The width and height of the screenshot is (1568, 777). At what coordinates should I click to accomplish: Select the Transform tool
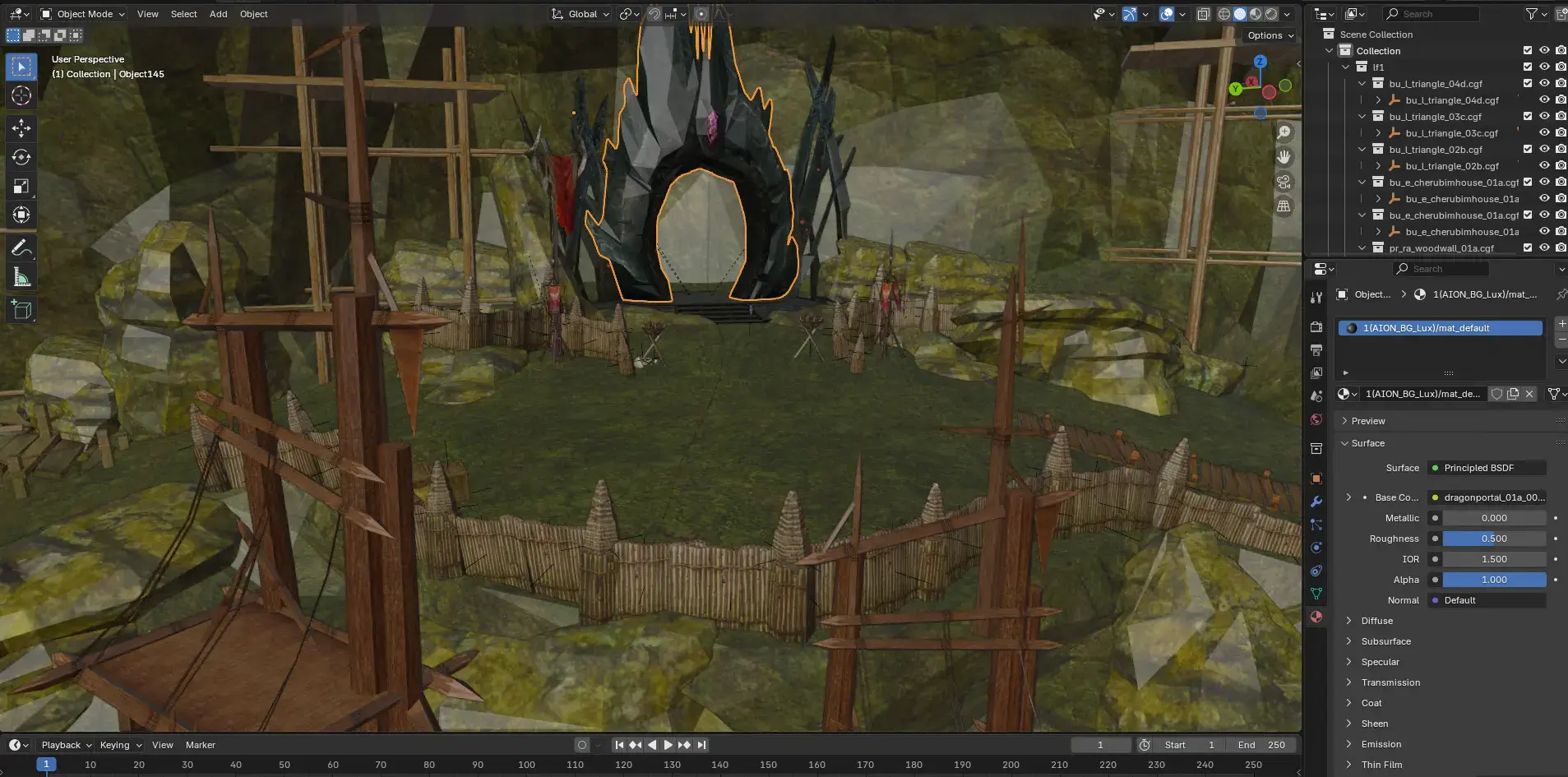[x=21, y=215]
